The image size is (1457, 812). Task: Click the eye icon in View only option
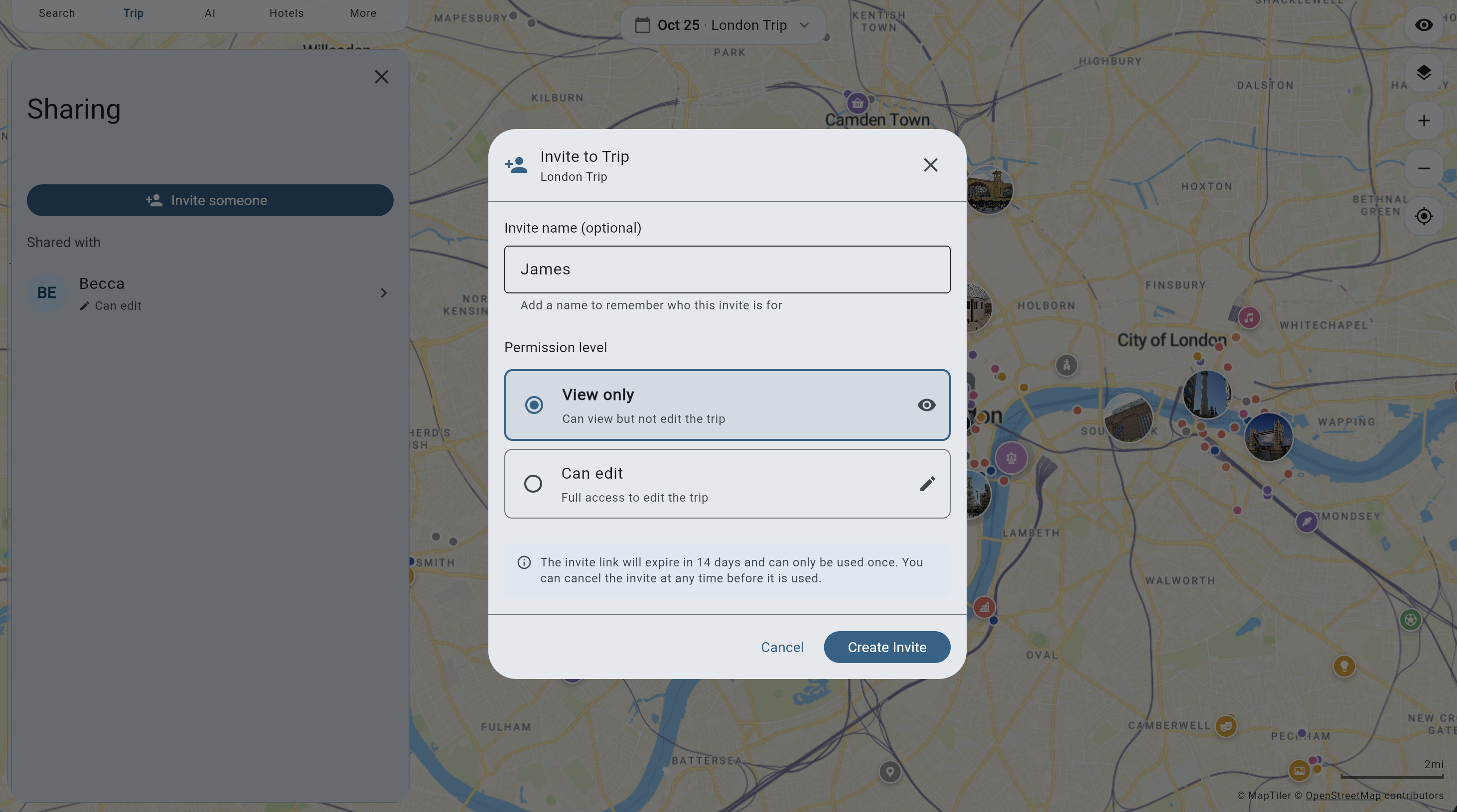pos(926,405)
